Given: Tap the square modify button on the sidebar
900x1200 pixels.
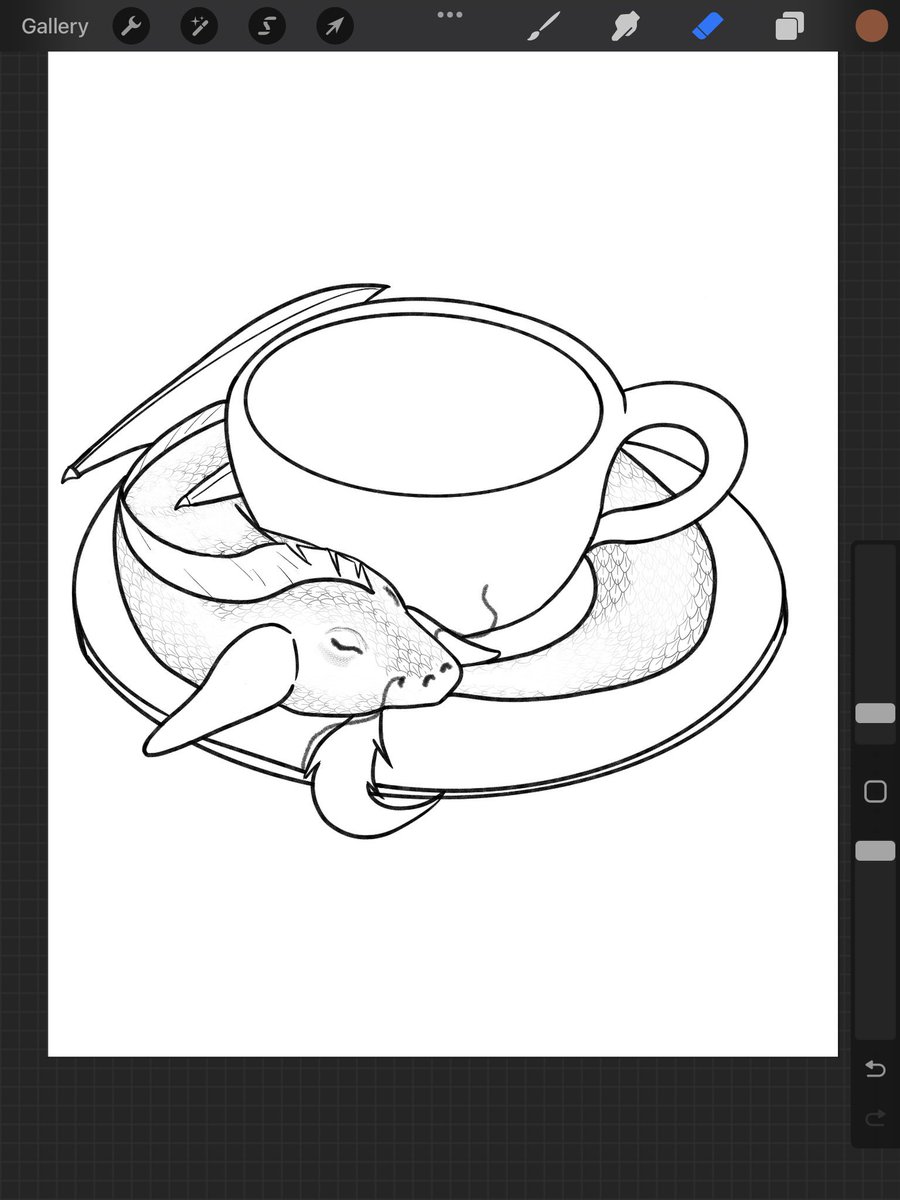Looking at the screenshot, I should pos(875,792).
